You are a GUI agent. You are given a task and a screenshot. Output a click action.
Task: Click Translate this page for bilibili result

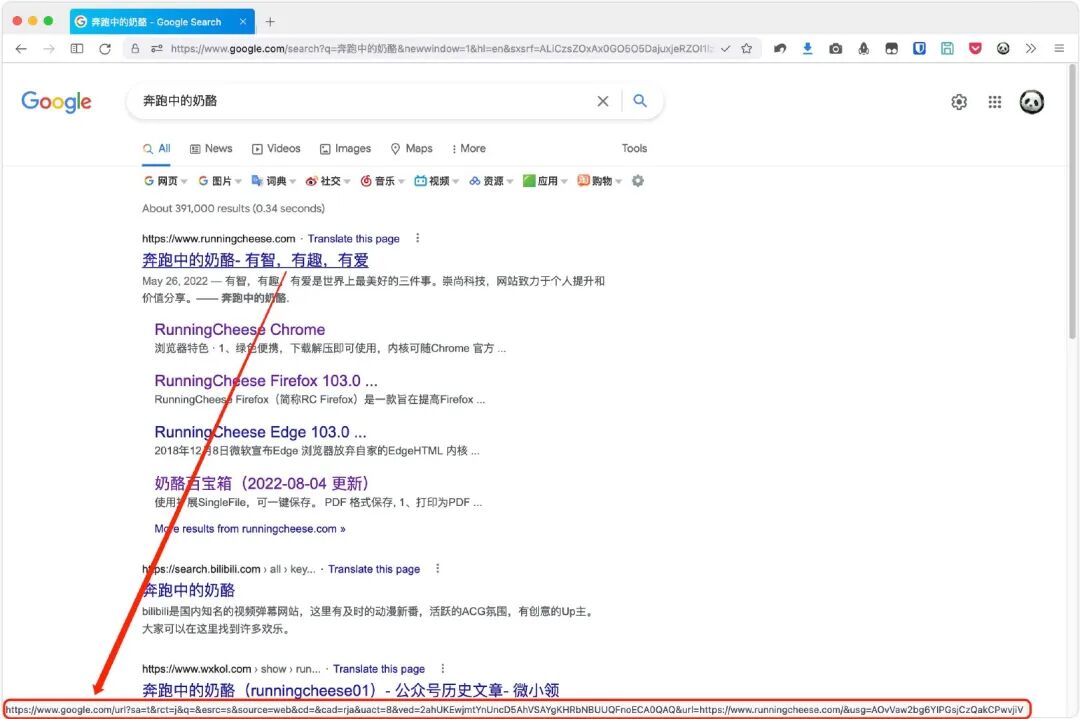point(374,570)
